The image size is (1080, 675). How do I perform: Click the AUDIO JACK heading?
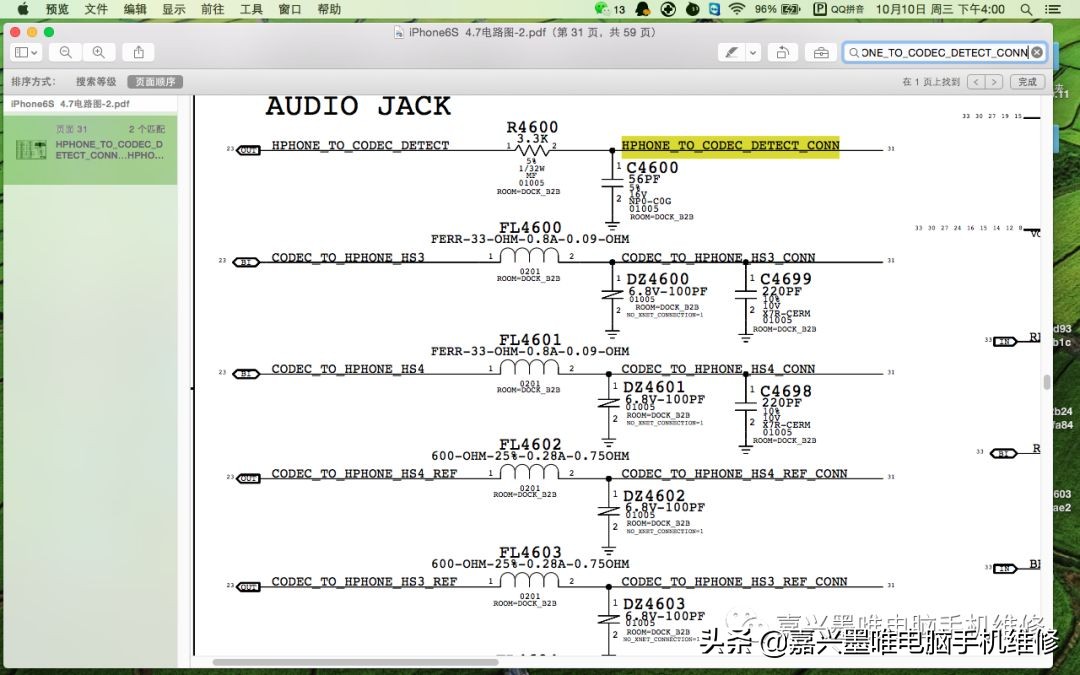click(x=358, y=106)
